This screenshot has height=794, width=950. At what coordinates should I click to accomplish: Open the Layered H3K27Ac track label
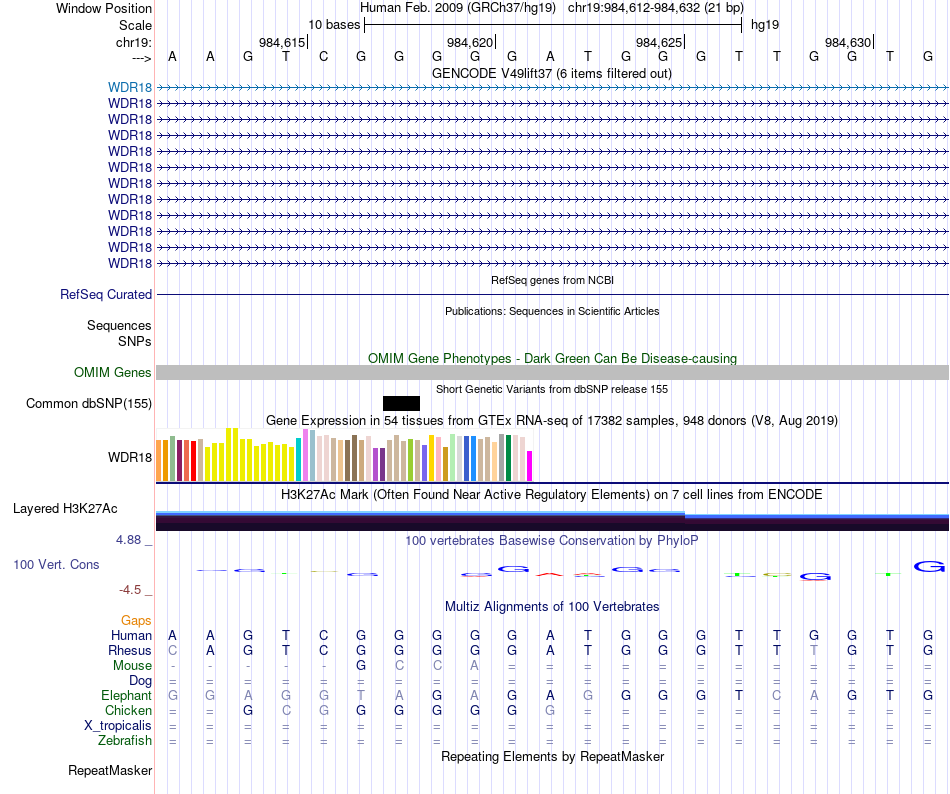pos(65,509)
